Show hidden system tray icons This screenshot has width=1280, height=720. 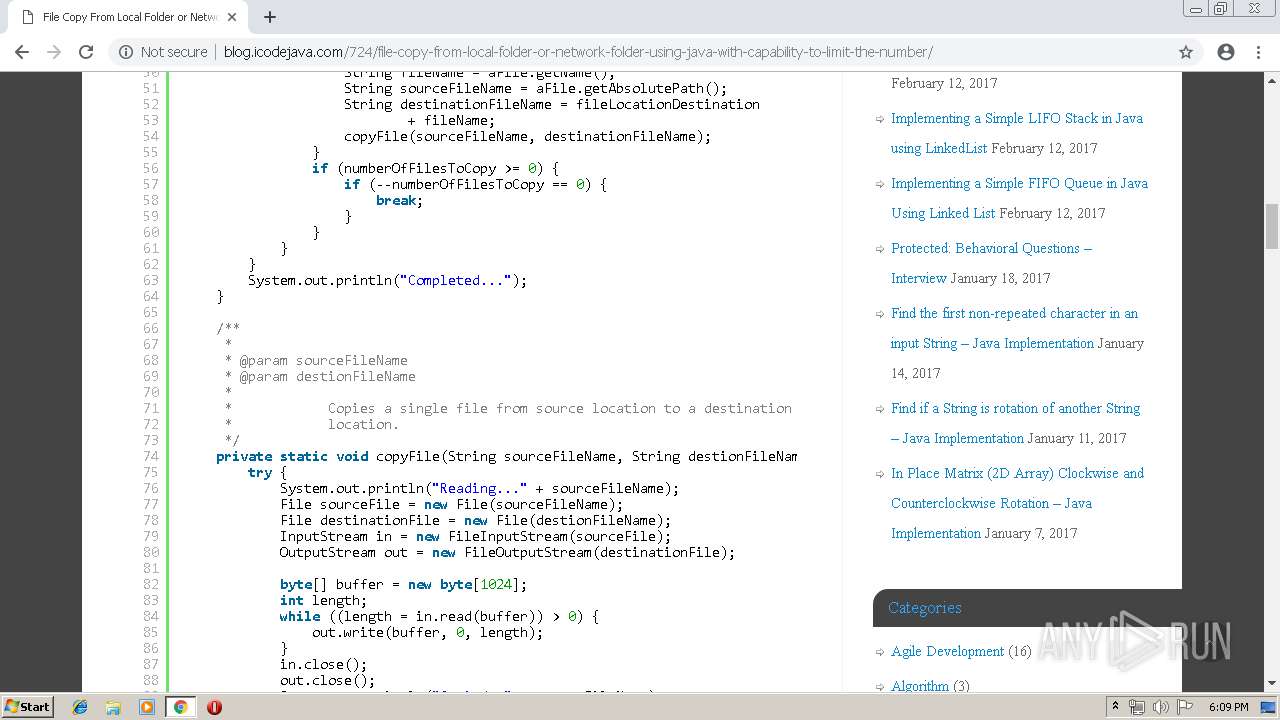point(1115,707)
